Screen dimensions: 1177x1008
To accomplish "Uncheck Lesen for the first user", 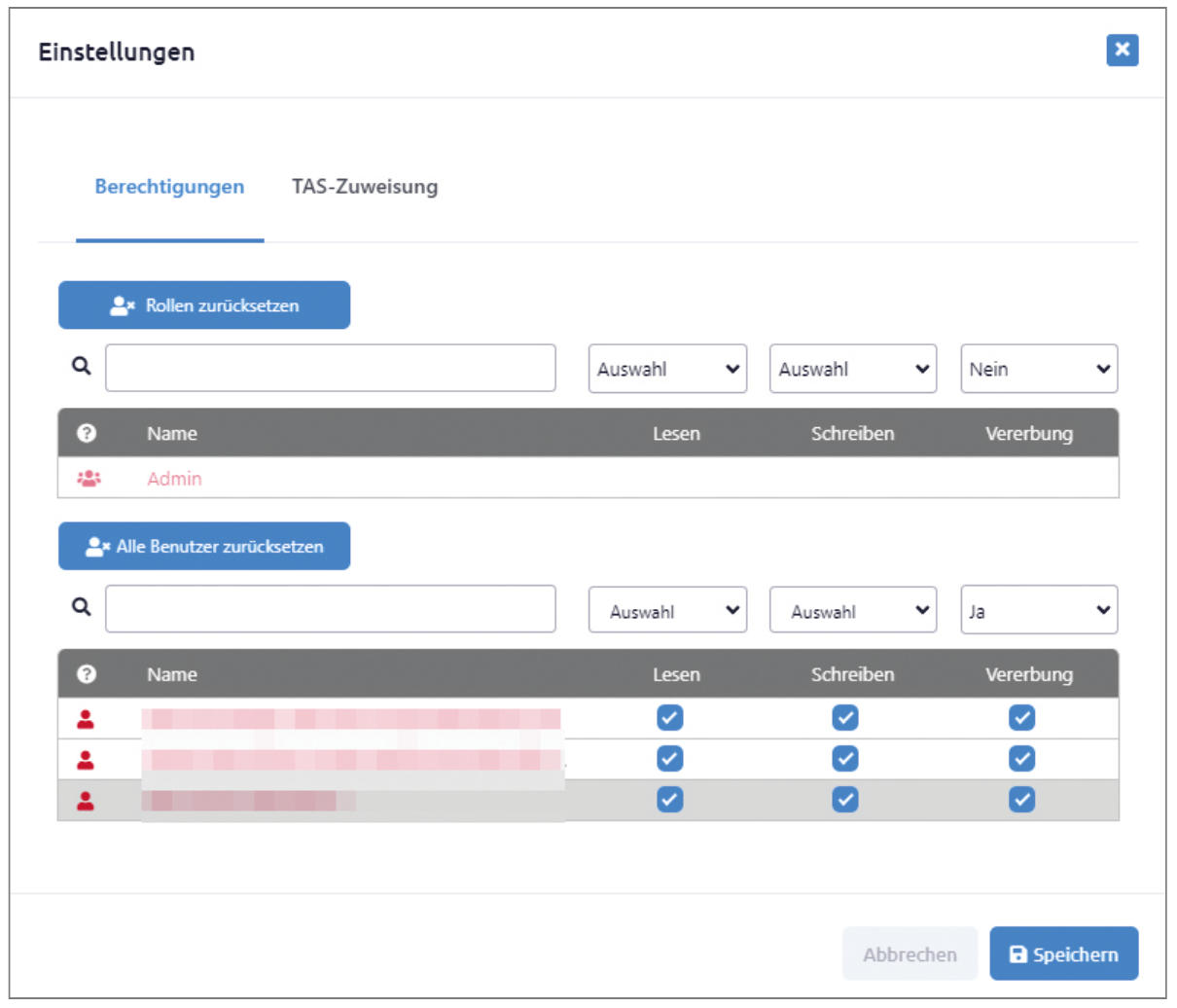I will pos(669,718).
